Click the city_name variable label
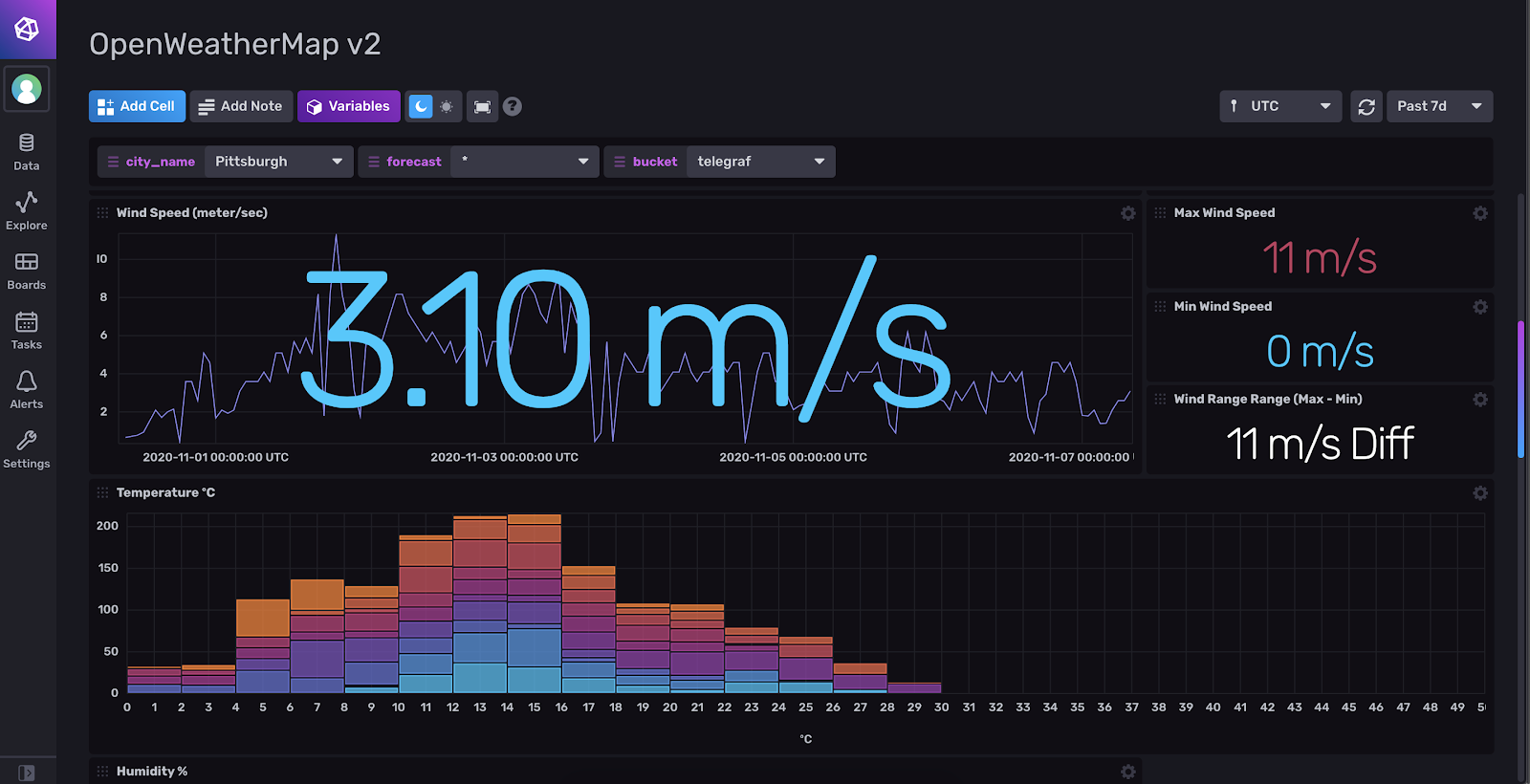 tap(151, 162)
